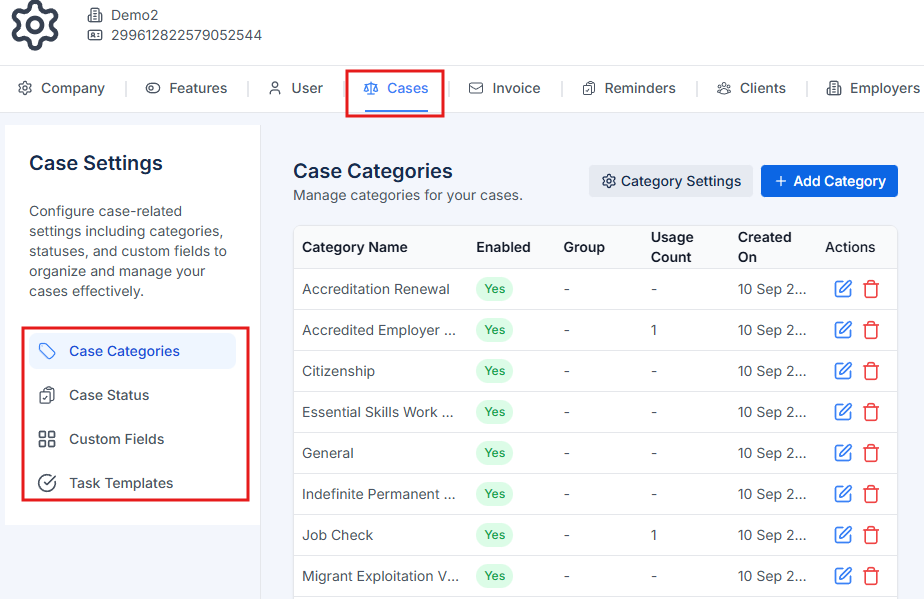This screenshot has width=924, height=599.
Task: Open Category Settings
Action: (x=670, y=181)
